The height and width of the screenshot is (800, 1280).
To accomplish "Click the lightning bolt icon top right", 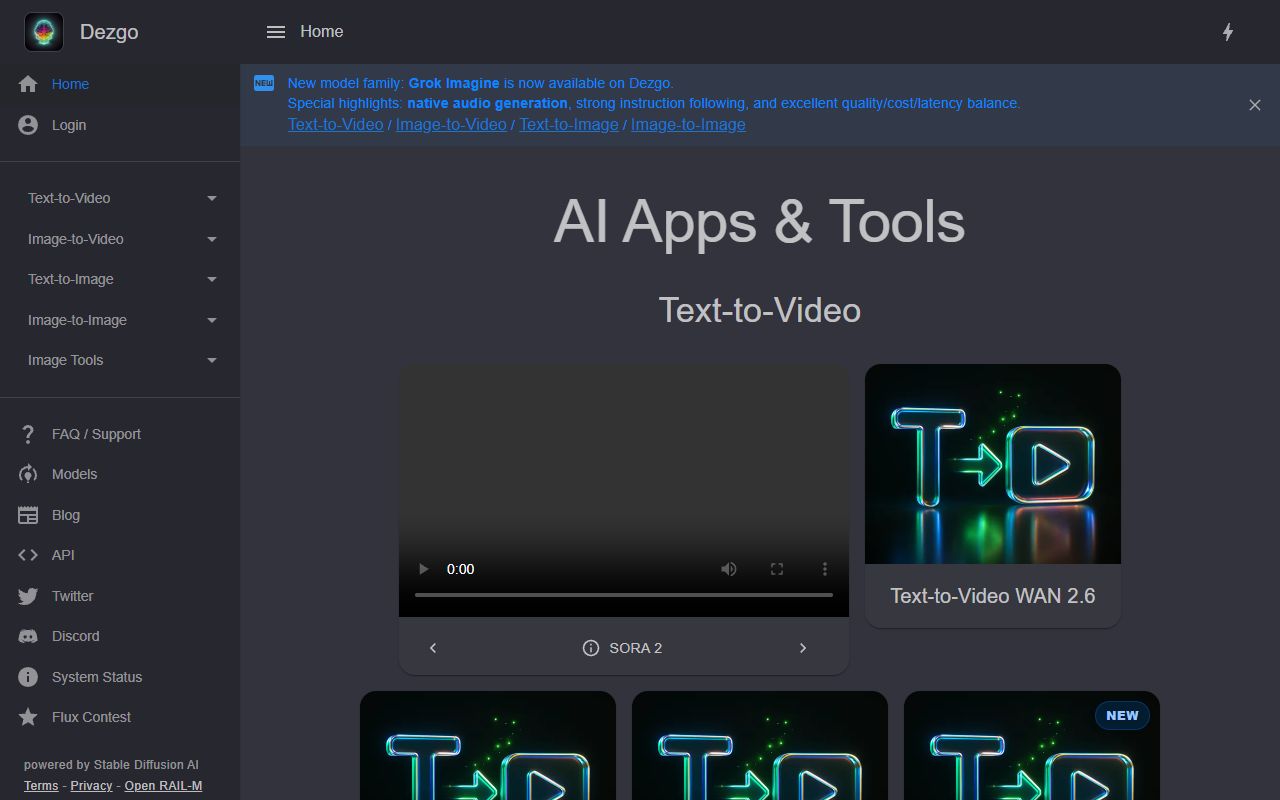I will [x=1228, y=31].
